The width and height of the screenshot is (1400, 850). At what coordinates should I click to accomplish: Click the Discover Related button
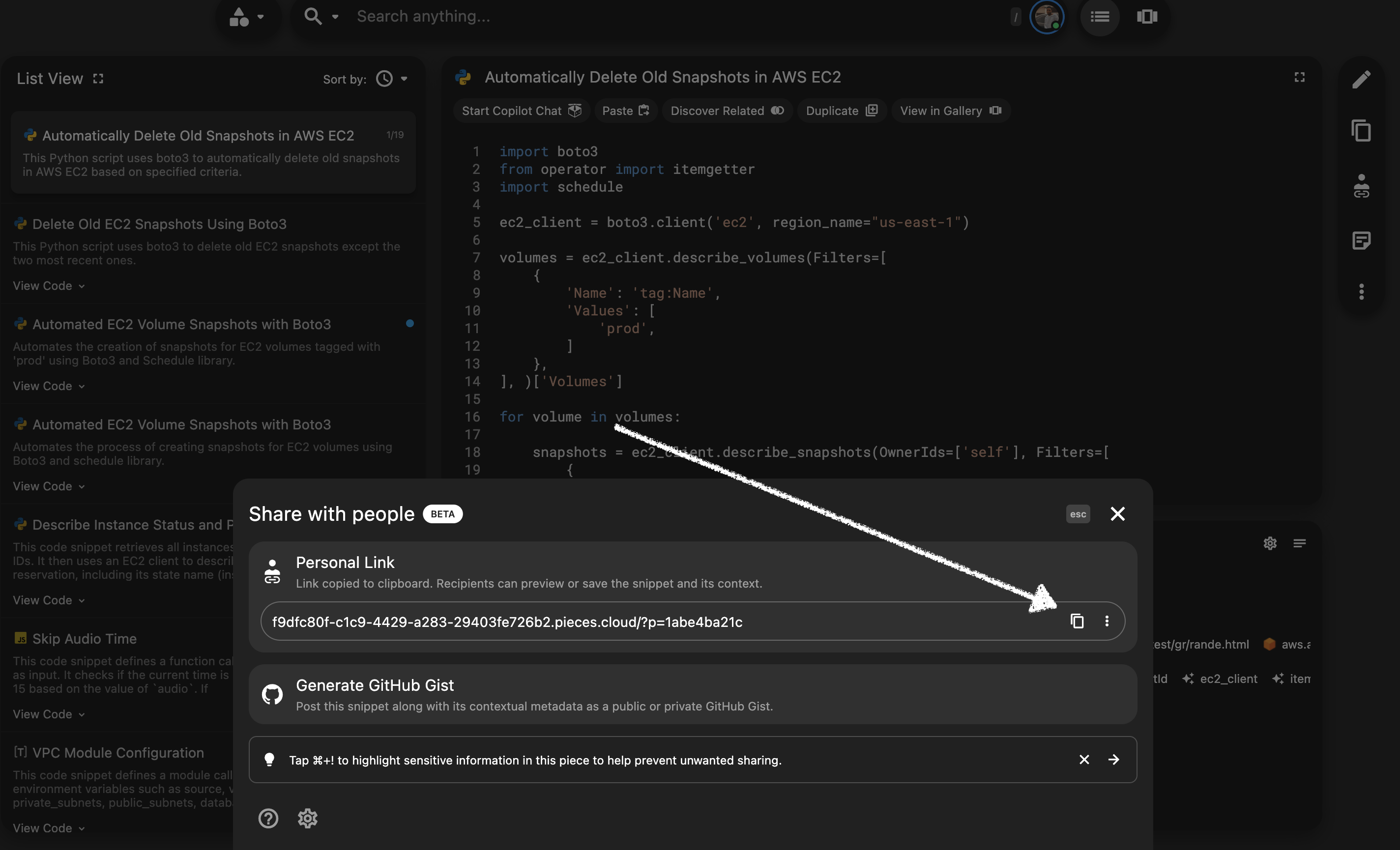point(727,111)
